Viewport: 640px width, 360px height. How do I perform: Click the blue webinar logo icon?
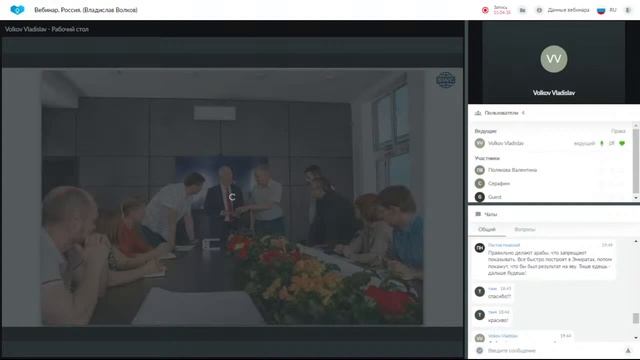17,9
